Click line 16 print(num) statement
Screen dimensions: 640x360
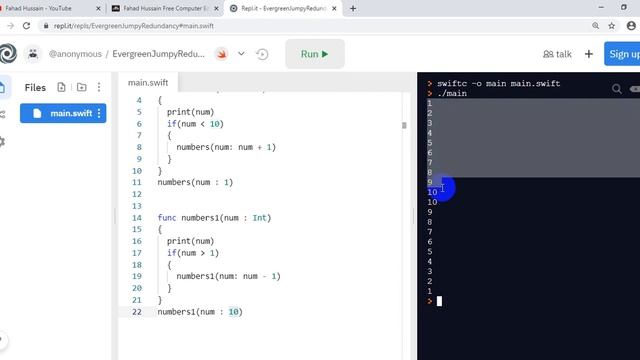click(190, 241)
